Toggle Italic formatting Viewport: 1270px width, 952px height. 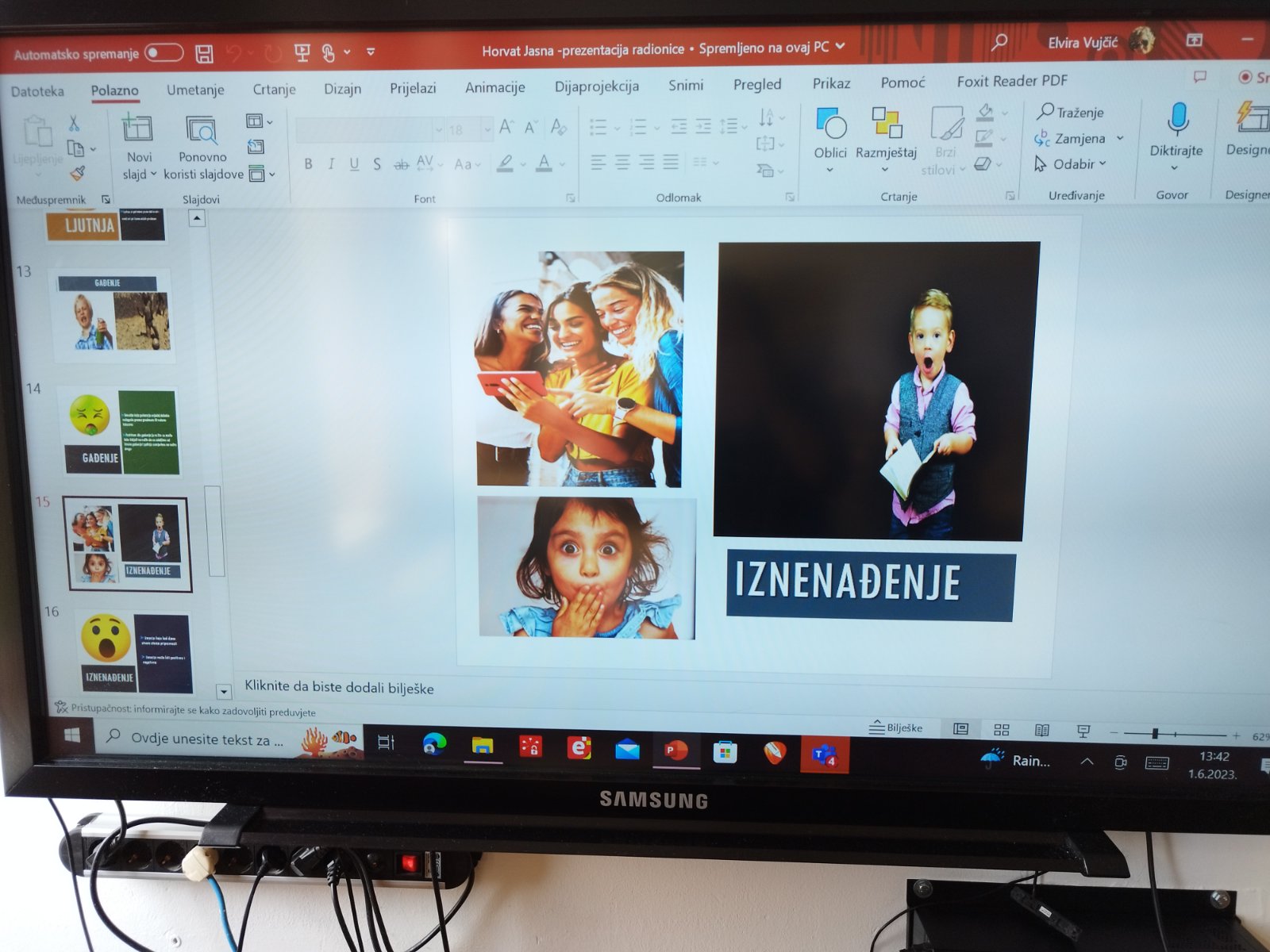[331, 164]
